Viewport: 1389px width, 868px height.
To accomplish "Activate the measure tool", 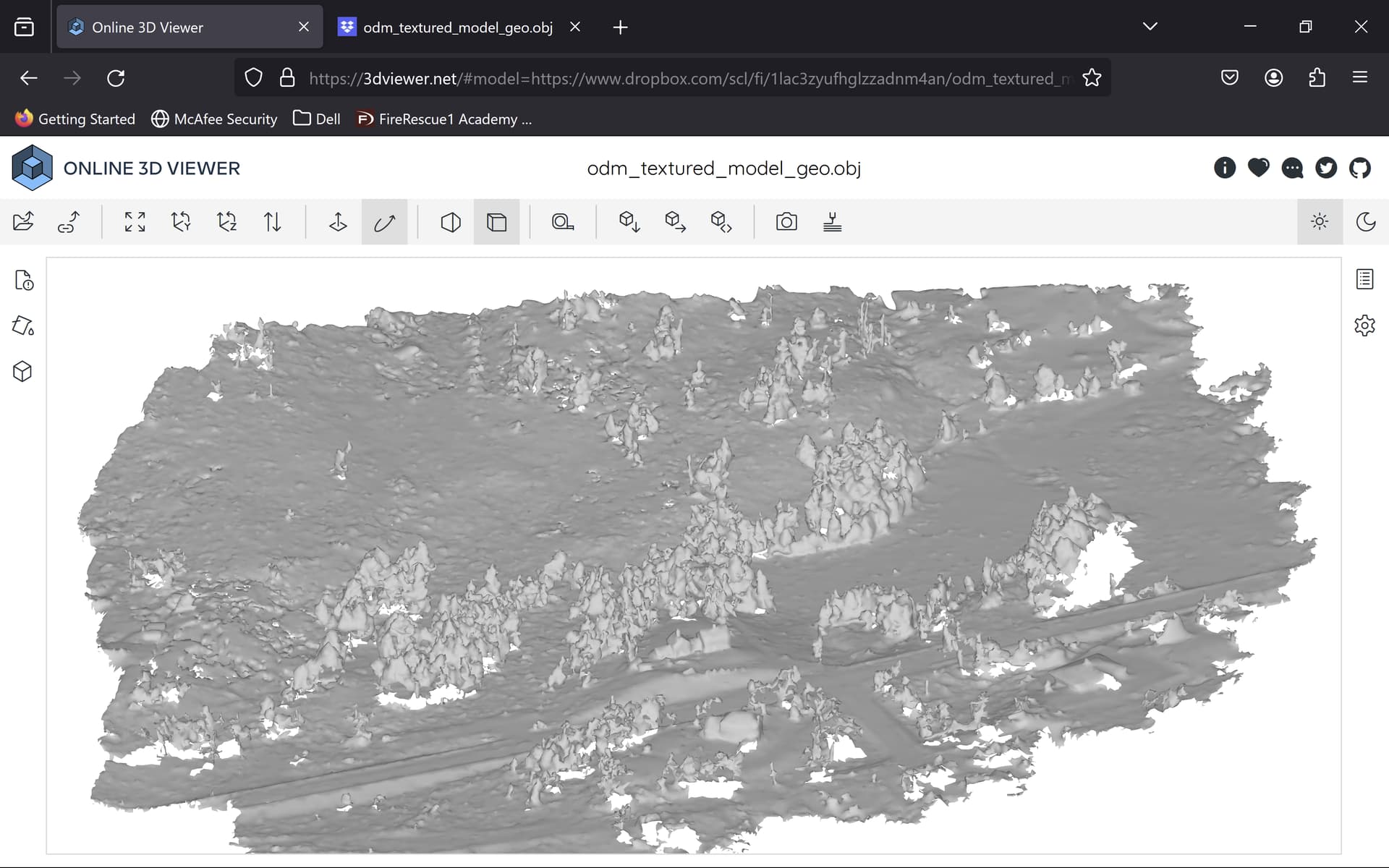I will [563, 222].
